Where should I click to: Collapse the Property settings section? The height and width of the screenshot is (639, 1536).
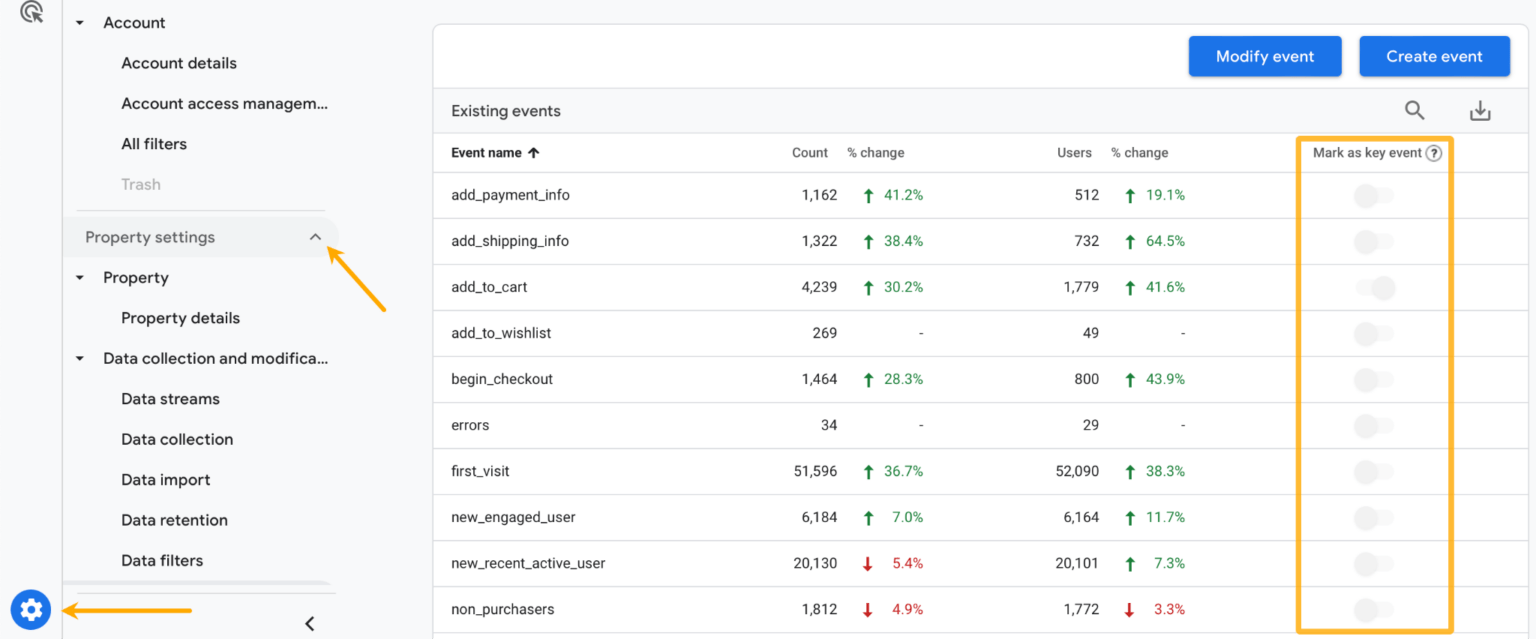tap(316, 237)
